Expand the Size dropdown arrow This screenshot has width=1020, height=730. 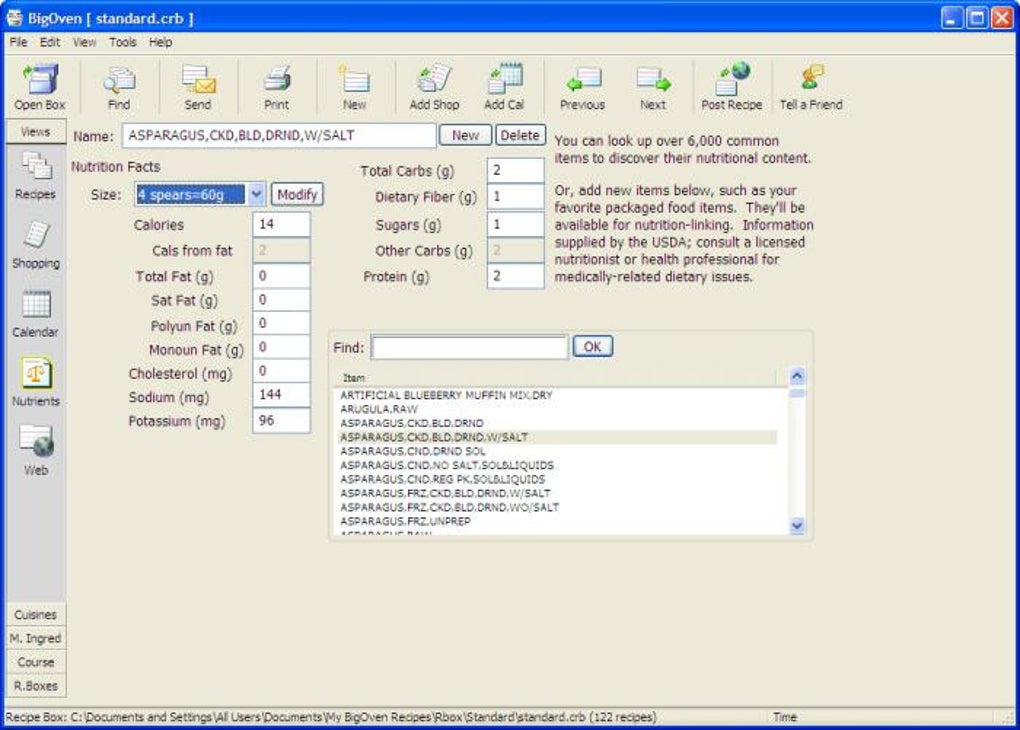256,194
